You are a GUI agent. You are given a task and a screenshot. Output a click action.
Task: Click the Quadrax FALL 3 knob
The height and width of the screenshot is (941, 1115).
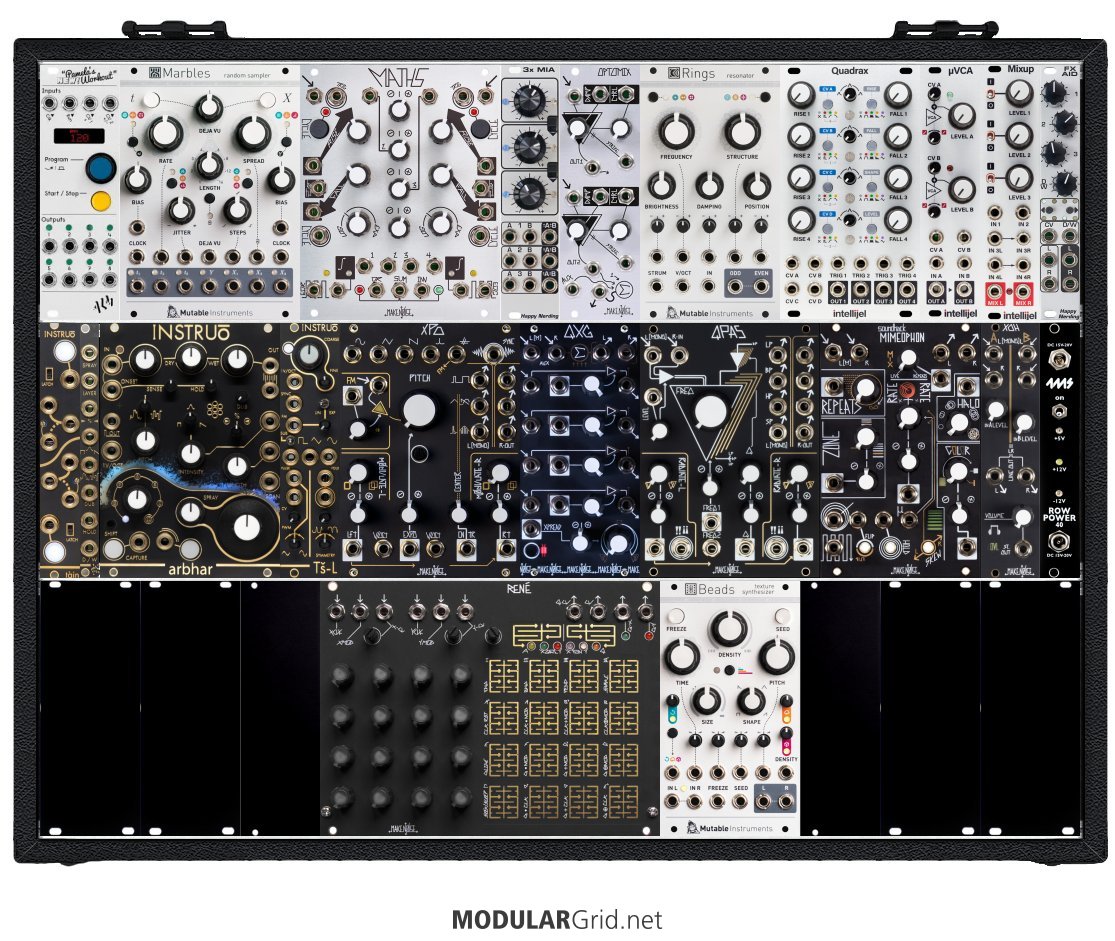897,179
